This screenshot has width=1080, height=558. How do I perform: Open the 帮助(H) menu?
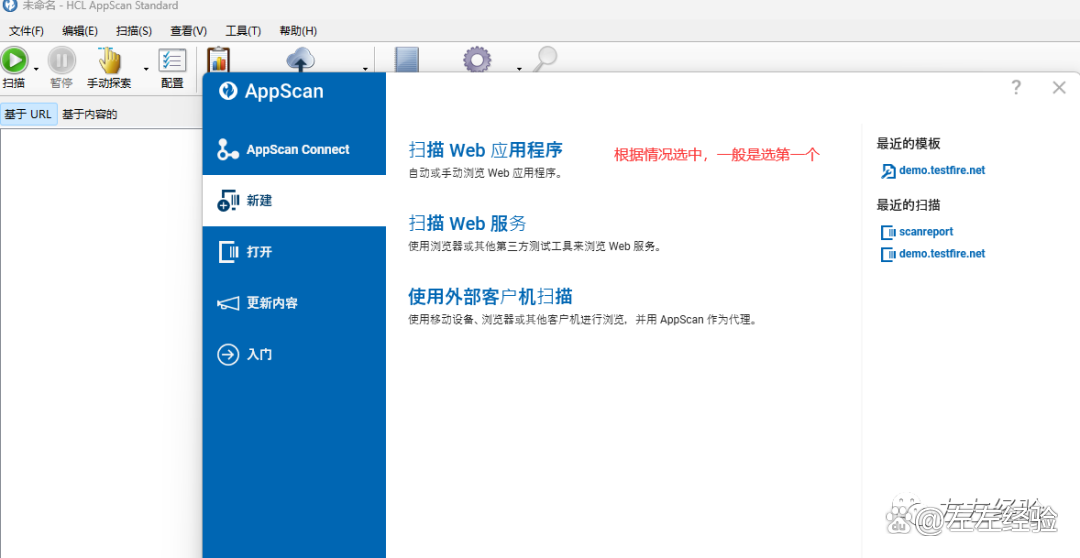pyautogui.click(x=298, y=31)
